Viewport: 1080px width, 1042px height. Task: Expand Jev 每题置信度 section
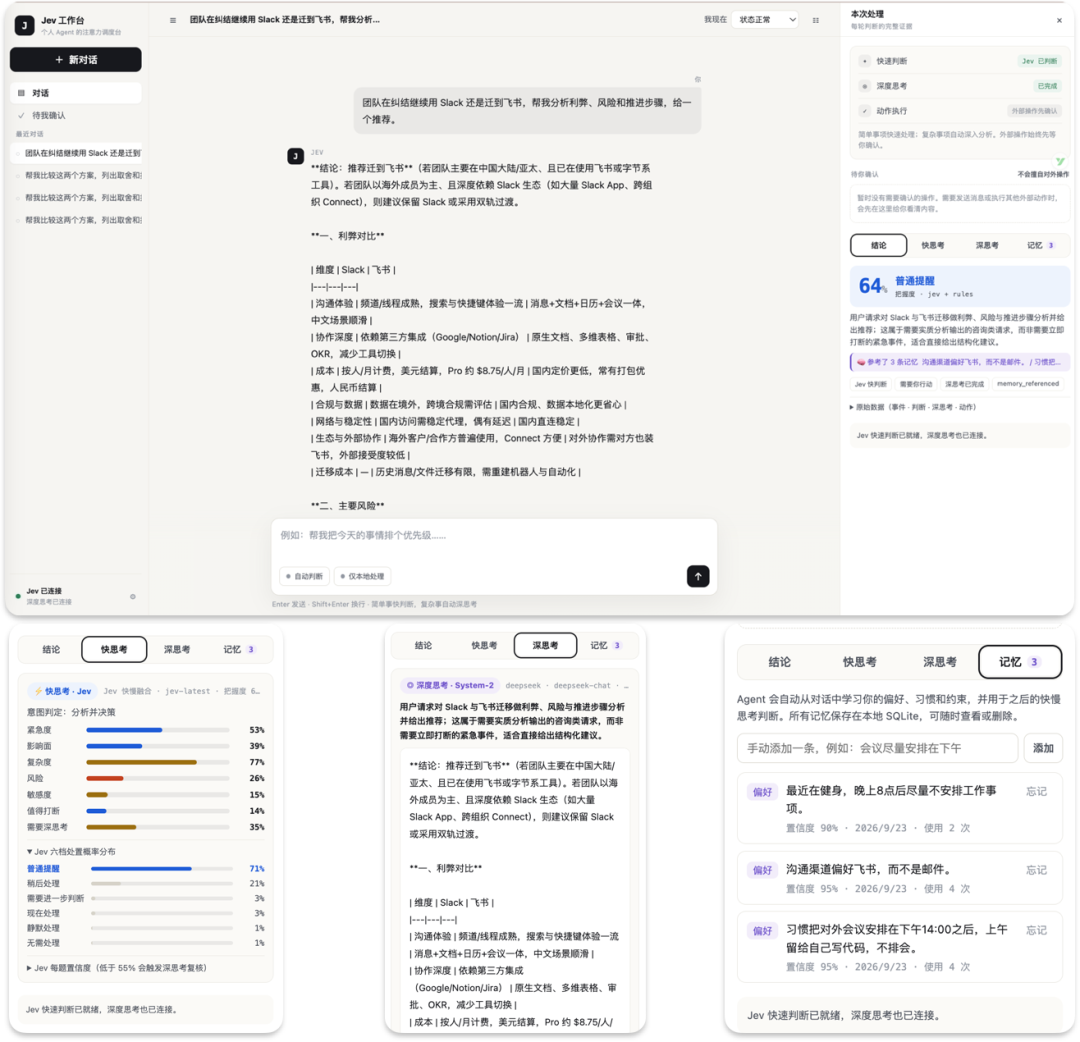pyautogui.click(x=116, y=968)
